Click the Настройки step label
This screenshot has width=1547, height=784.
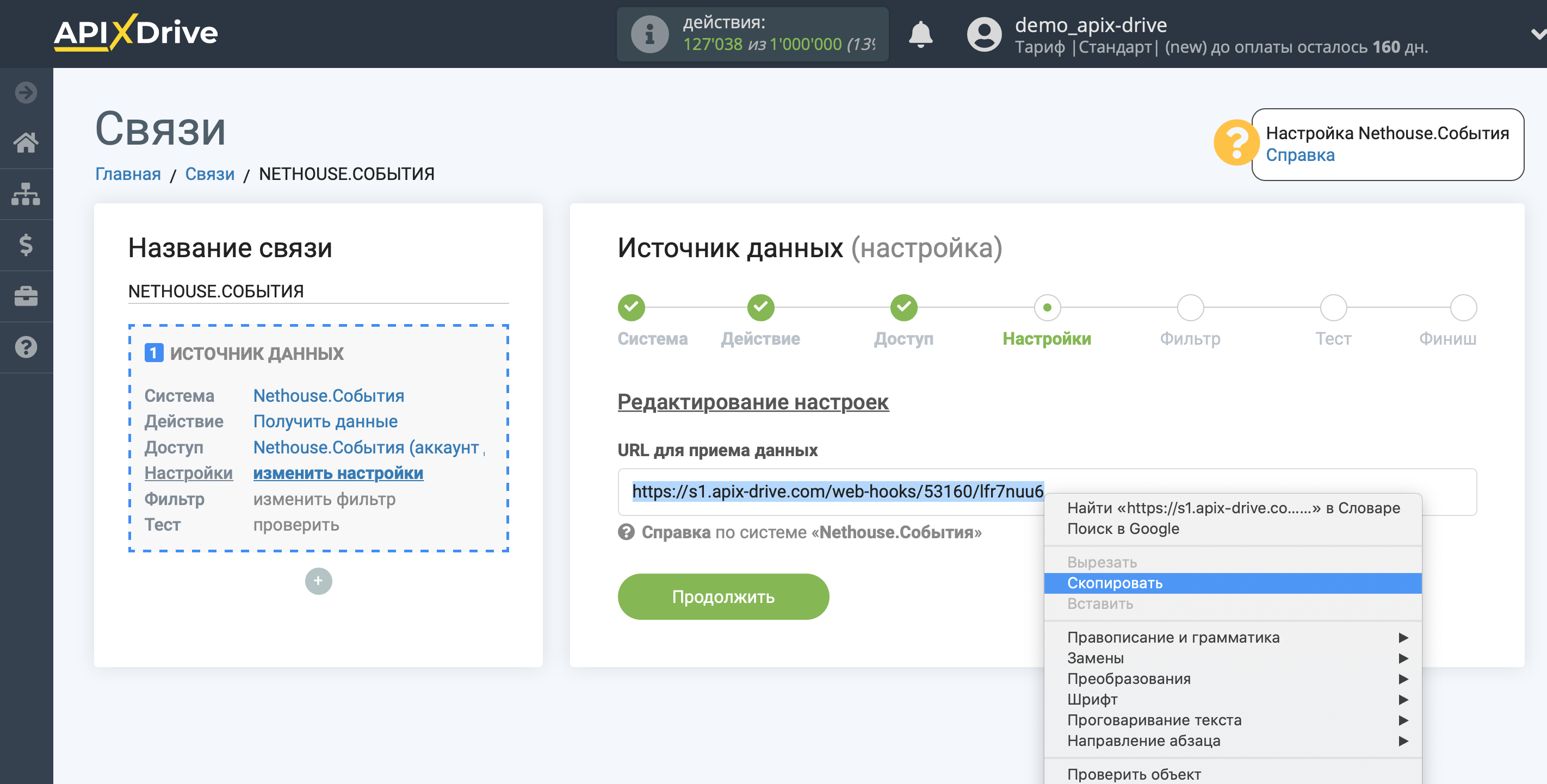click(x=1047, y=339)
